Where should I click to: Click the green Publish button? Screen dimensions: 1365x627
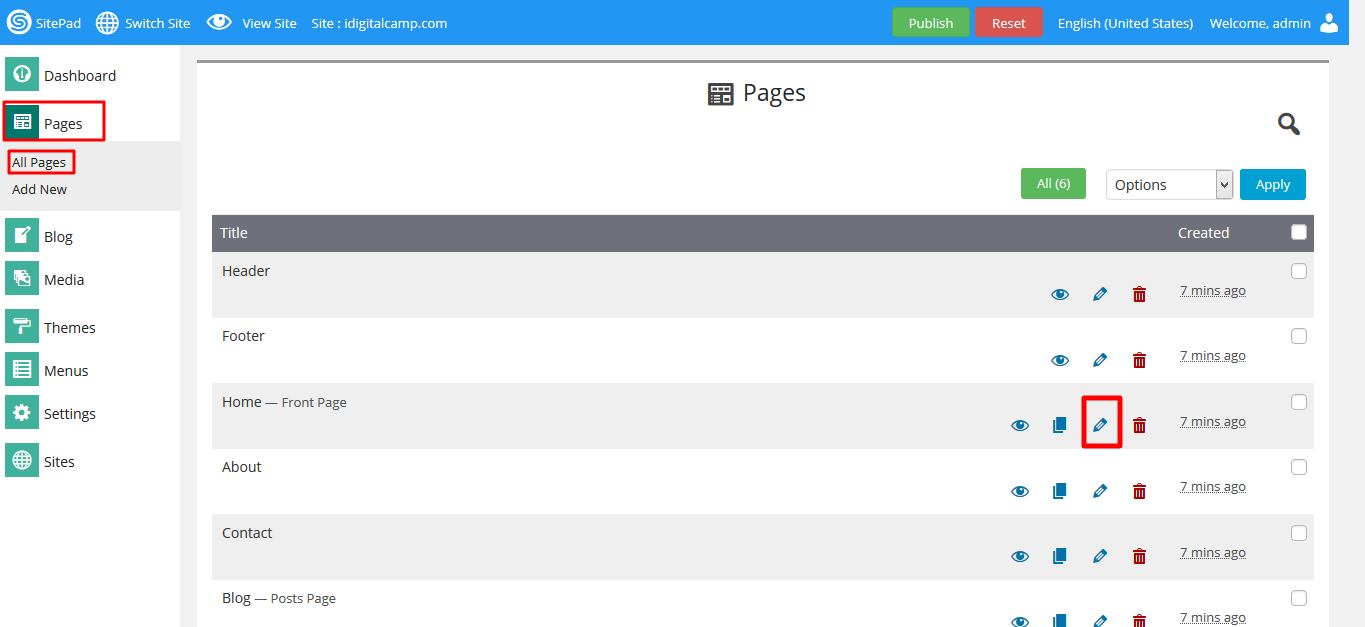tap(930, 22)
